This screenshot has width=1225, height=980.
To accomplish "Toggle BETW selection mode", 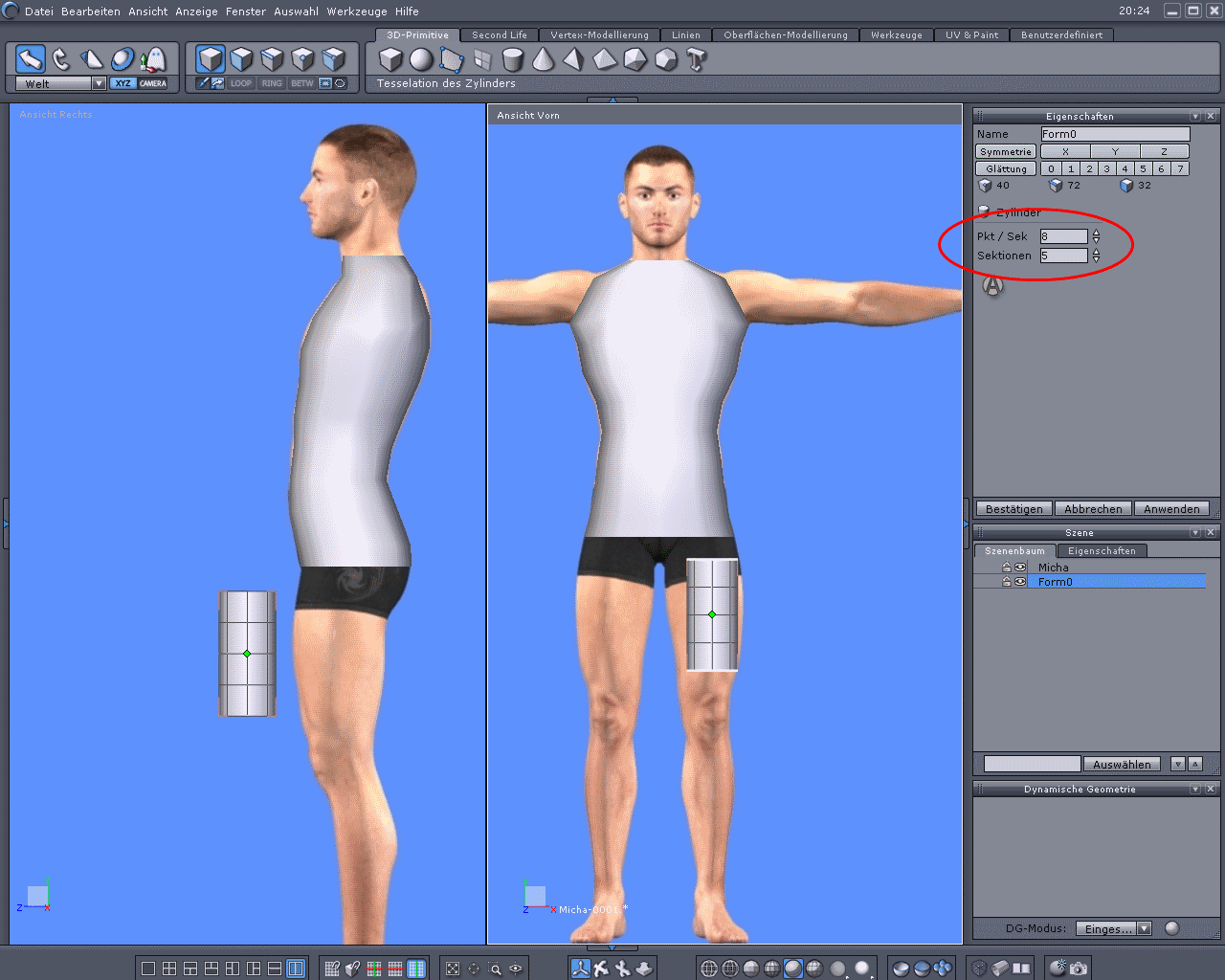I will click(302, 83).
